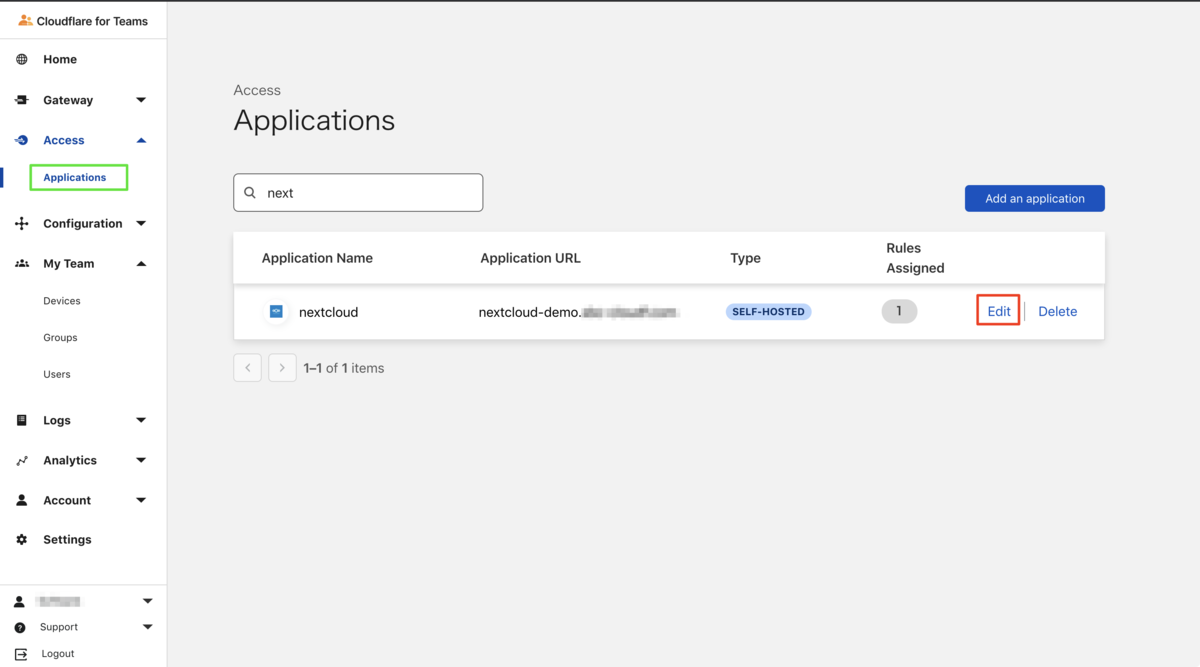Click the nextcloud application icon
The width and height of the screenshot is (1200, 667).
tap(277, 312)
